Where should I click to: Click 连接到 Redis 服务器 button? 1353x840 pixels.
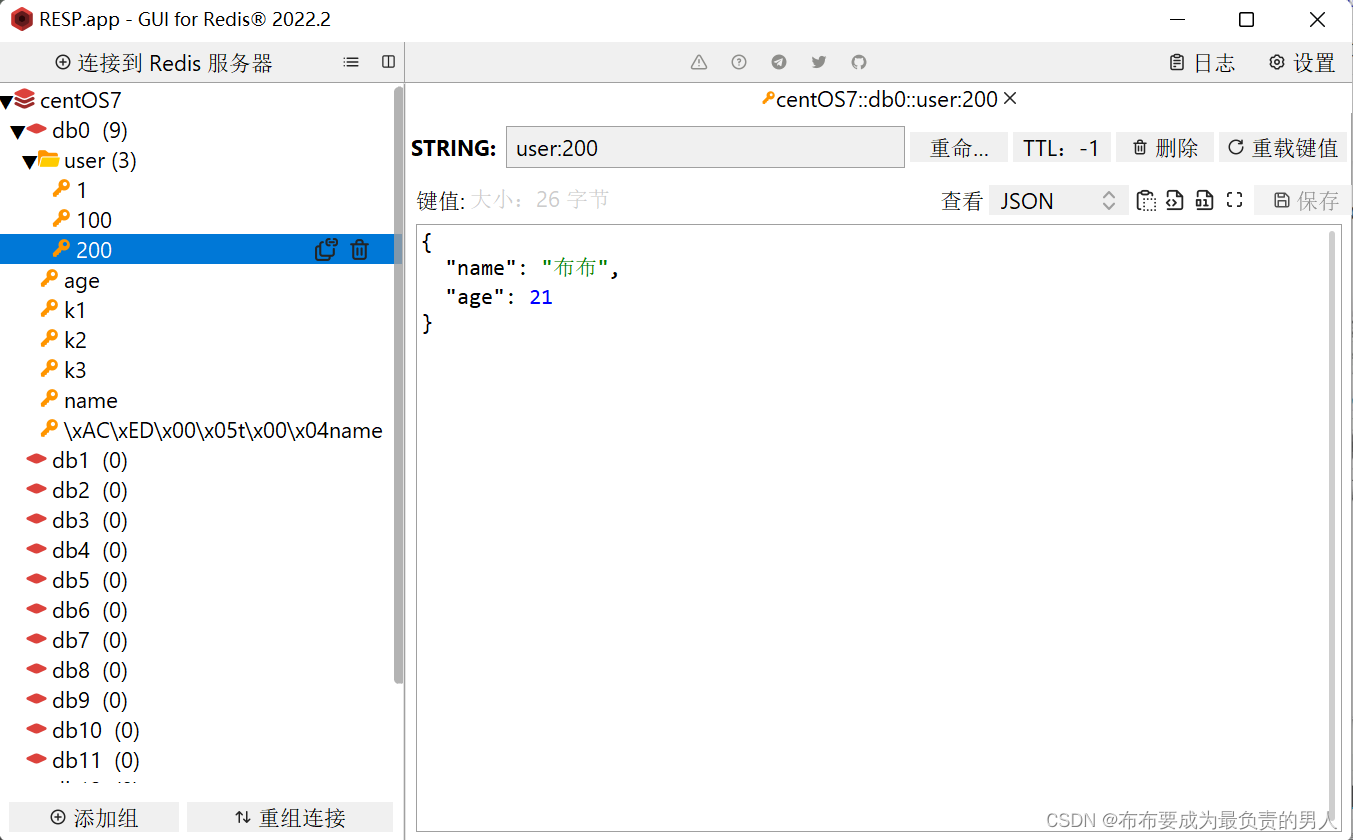click(164, 63)
